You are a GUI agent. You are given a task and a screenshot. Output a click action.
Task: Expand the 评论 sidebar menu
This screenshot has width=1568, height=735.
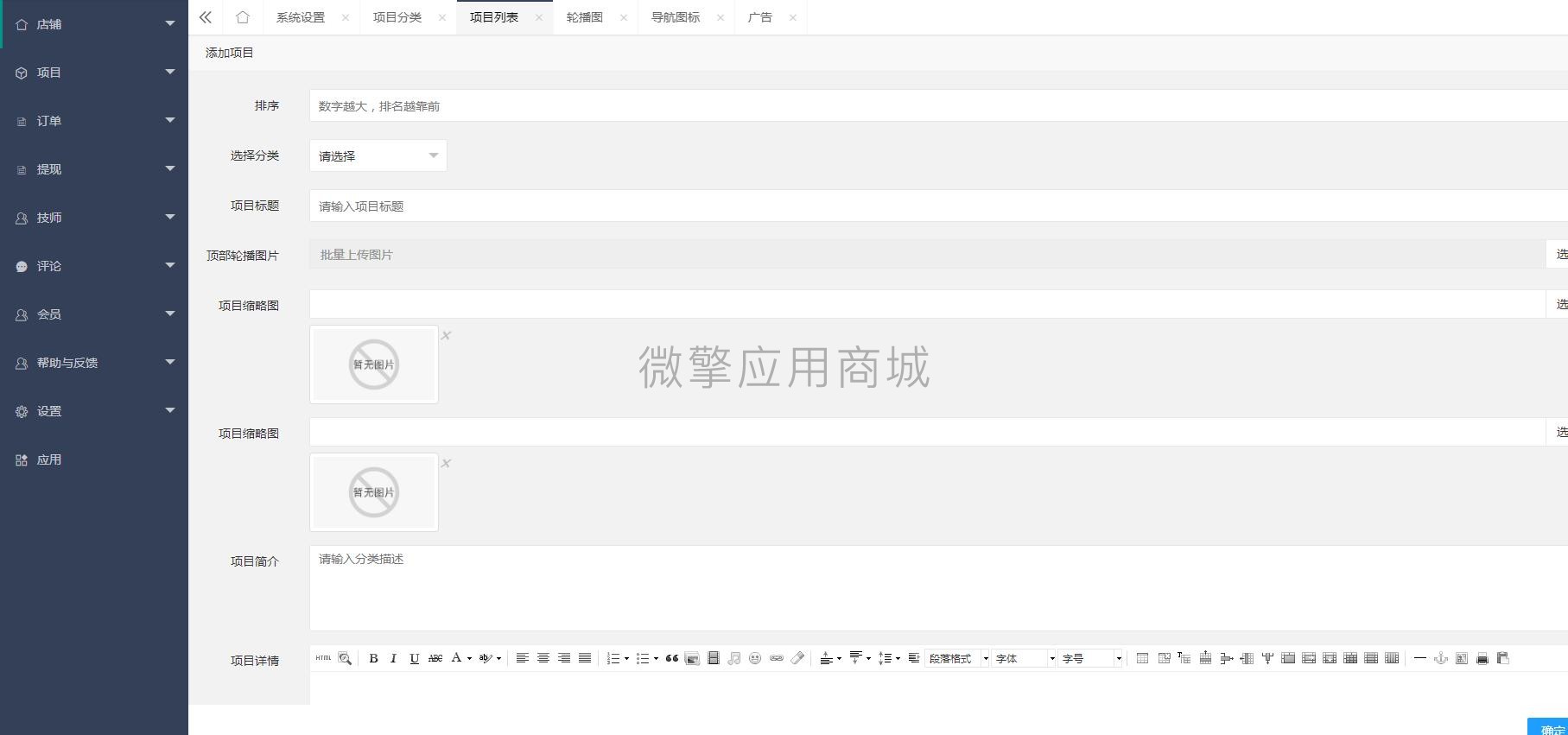tap(94, 266)
